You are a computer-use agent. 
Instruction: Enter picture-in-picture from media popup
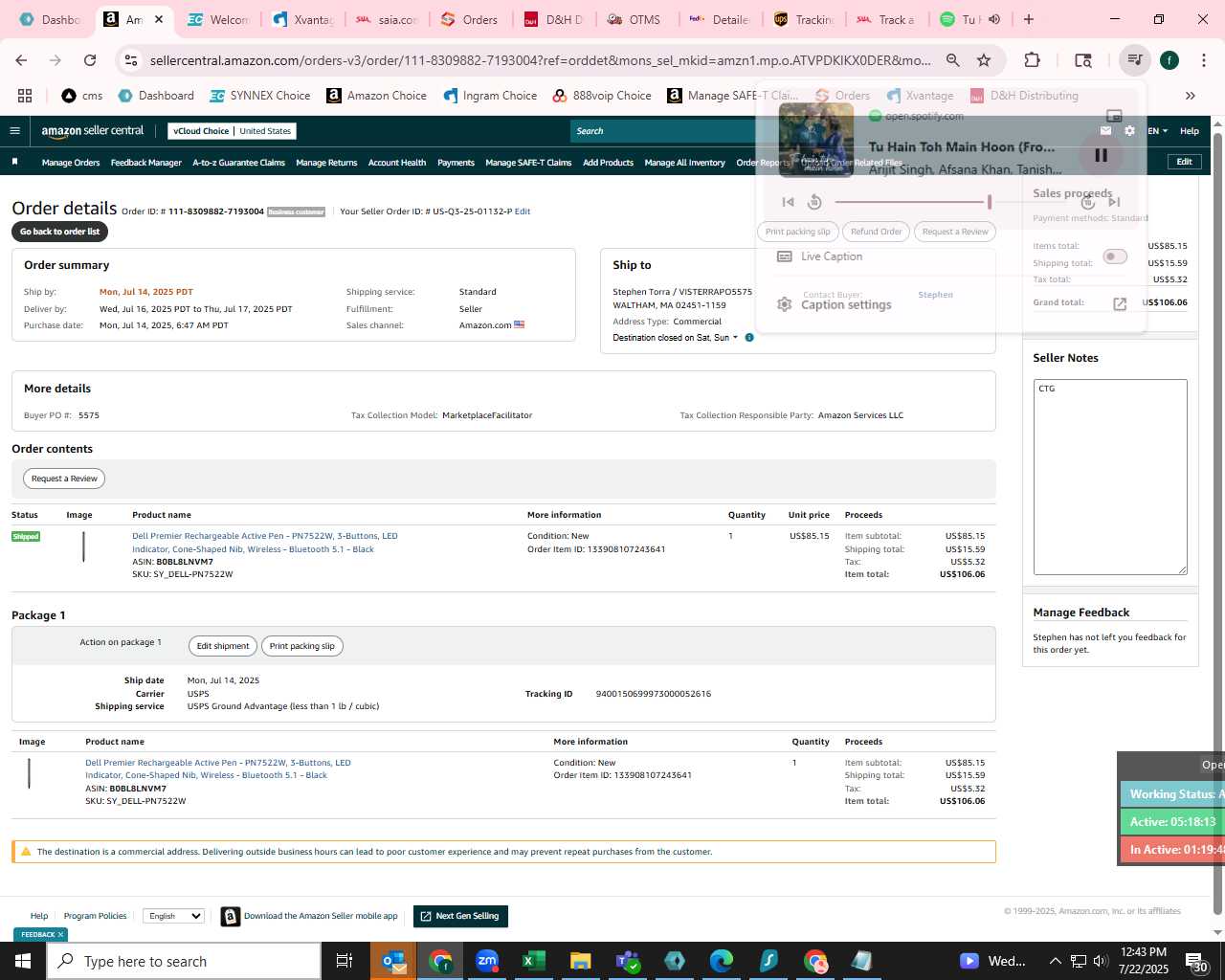[x=1114, y=116]
